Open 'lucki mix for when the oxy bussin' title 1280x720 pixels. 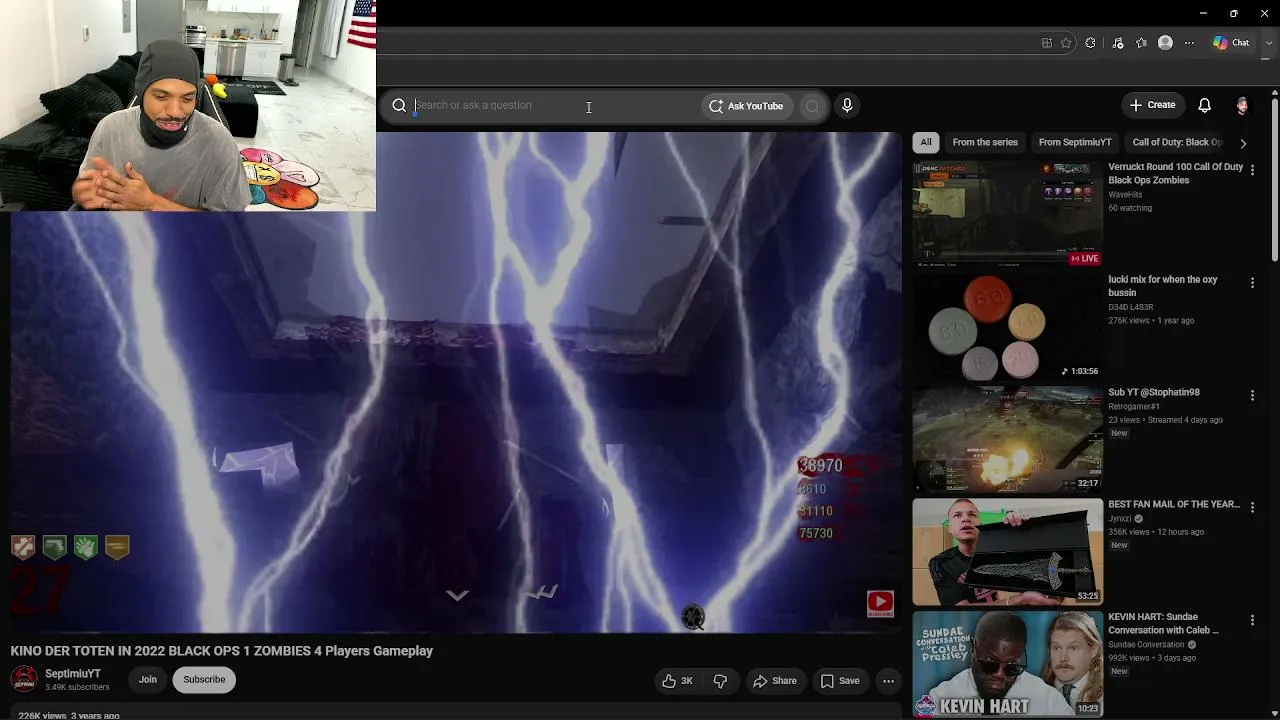tap(1162, 286)
